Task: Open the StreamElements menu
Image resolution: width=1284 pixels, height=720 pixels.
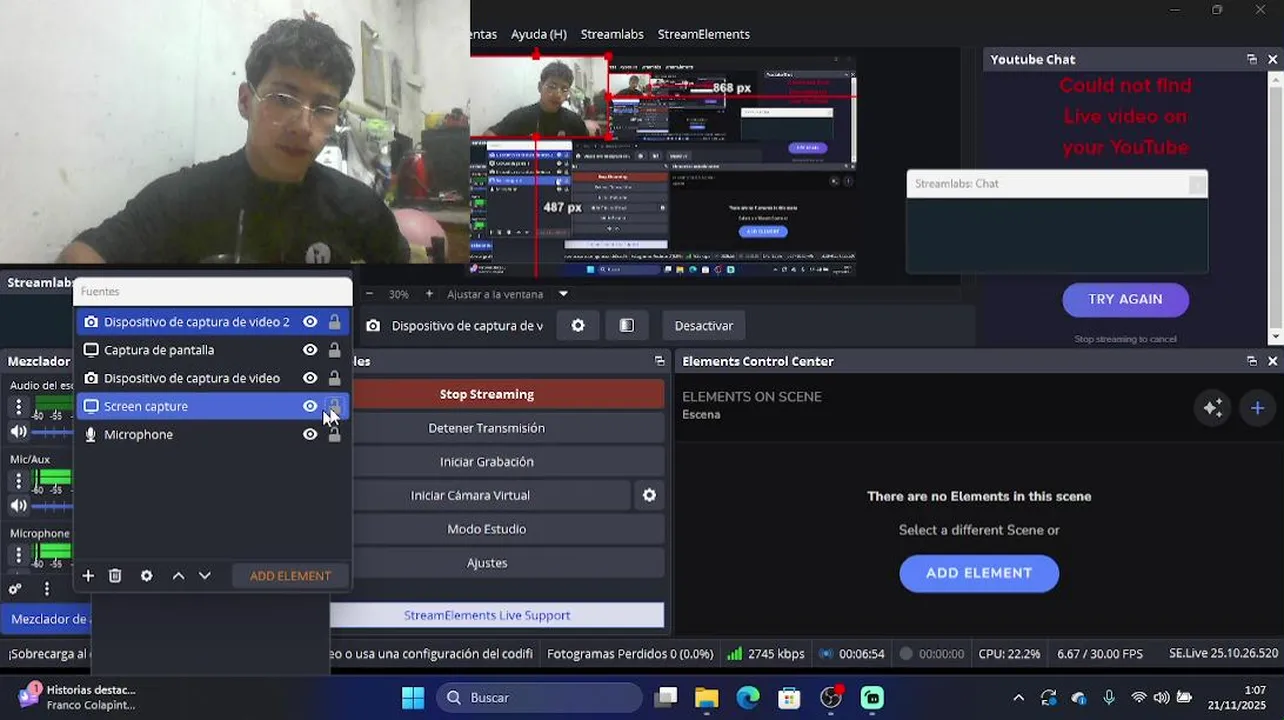Action: [x=704, y=34]
